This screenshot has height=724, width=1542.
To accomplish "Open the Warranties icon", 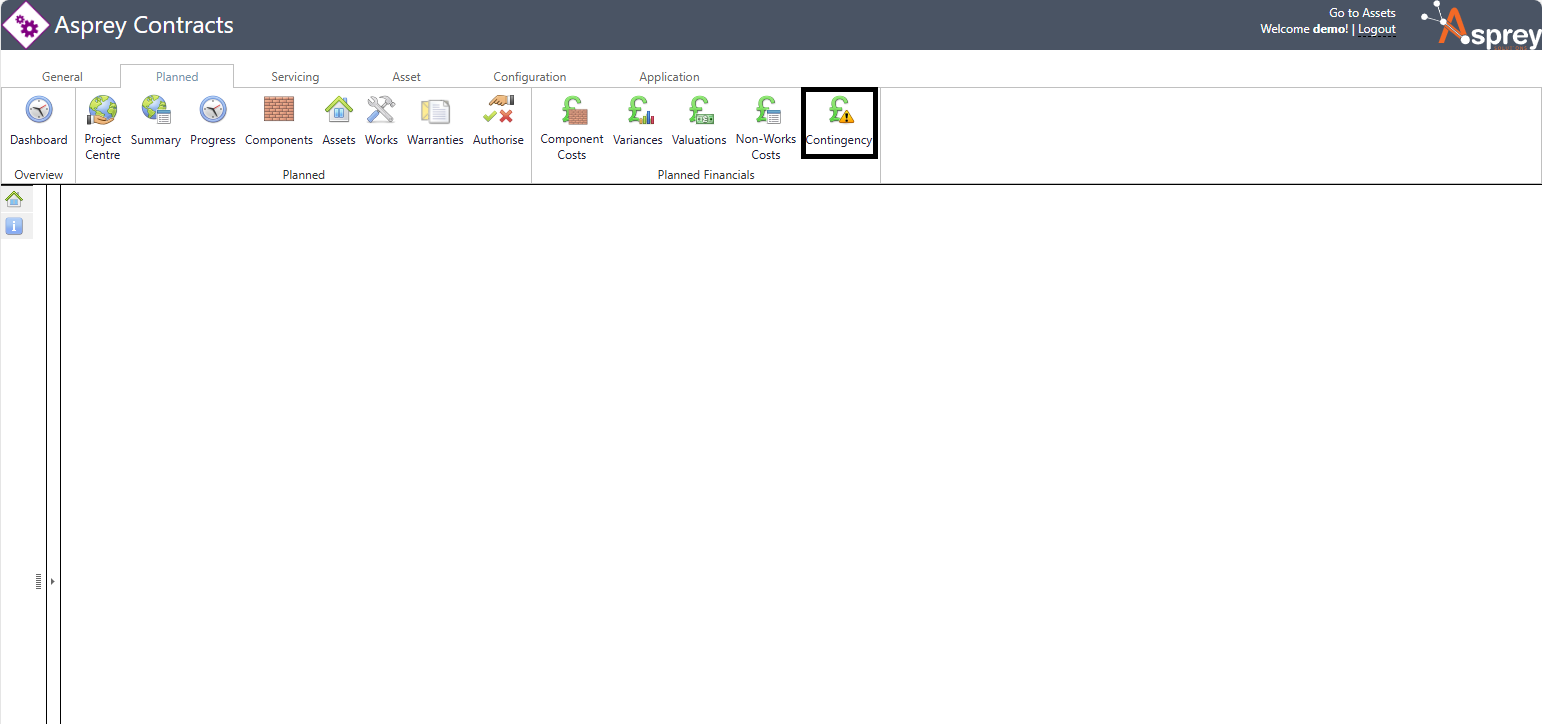I will (435, 110).
